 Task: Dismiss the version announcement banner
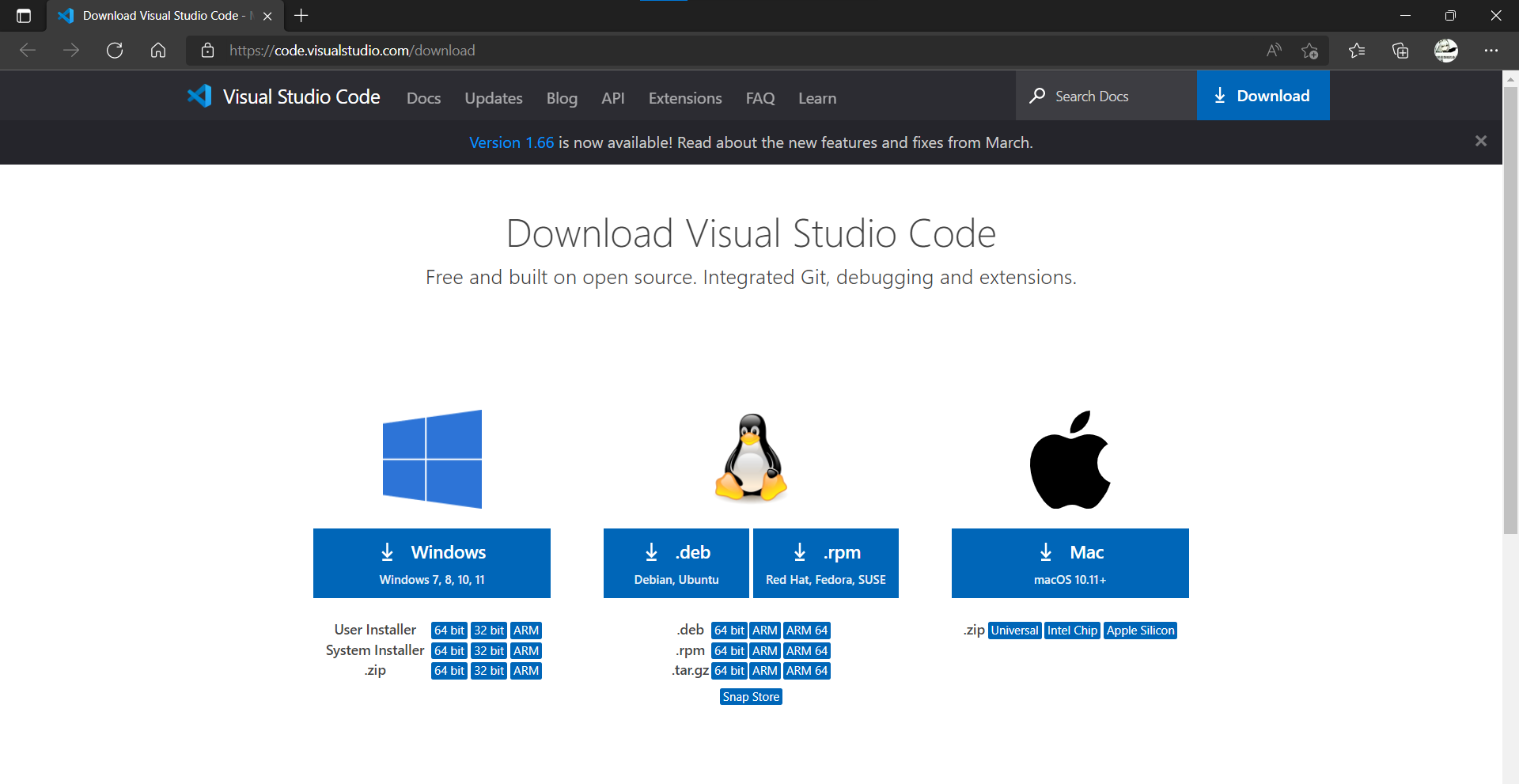pos(1480,141)
